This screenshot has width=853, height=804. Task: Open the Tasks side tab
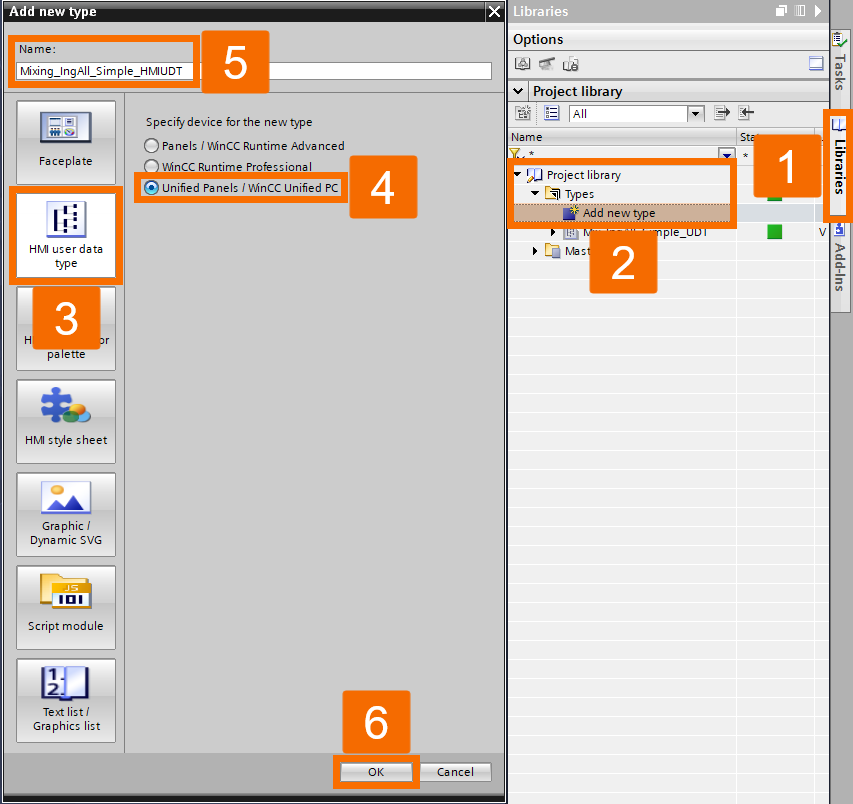coord(839,64)
